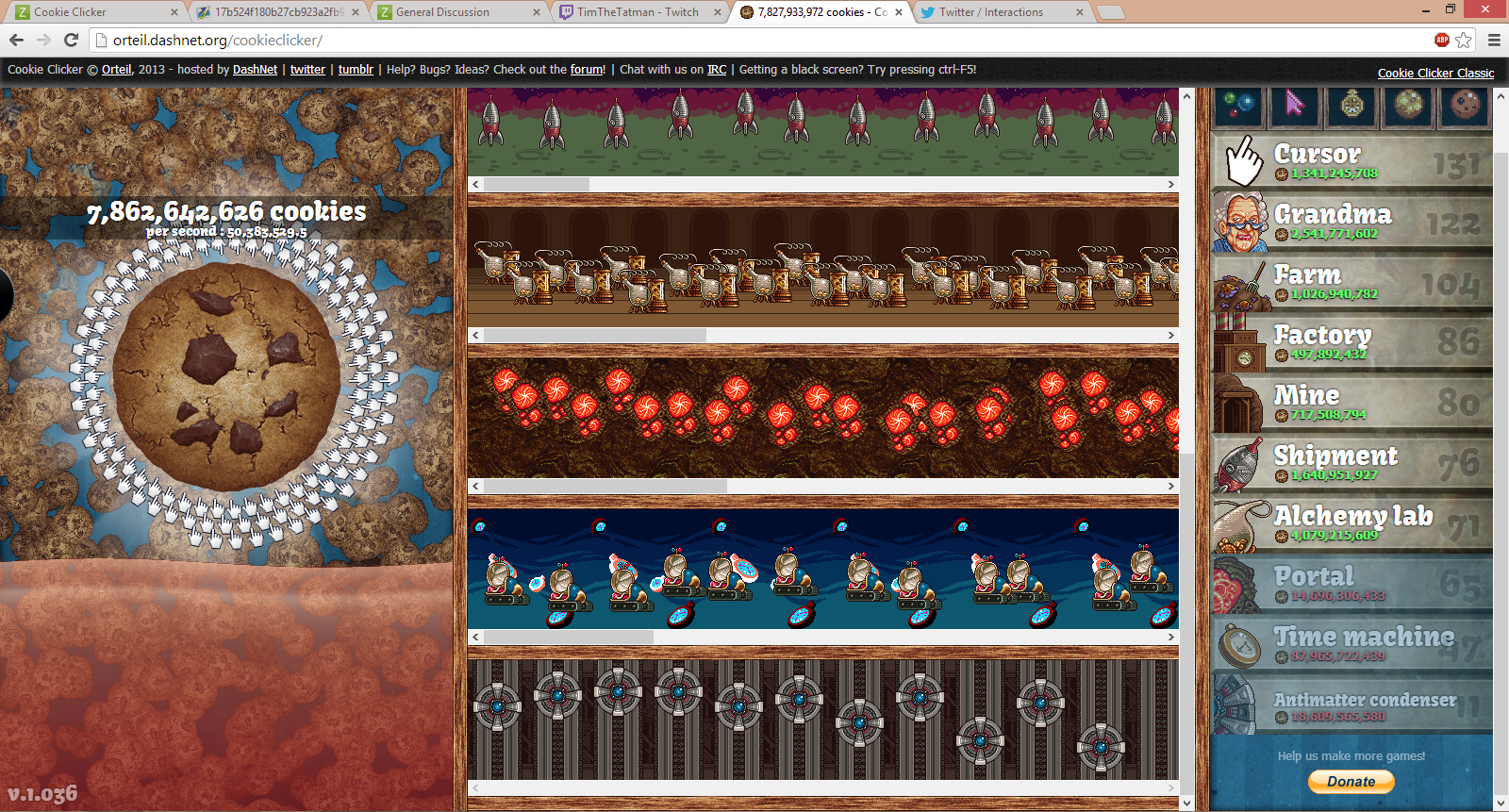1509x812 pixels.
Task: Buy a Grandma building
Action: (1351, 223)
